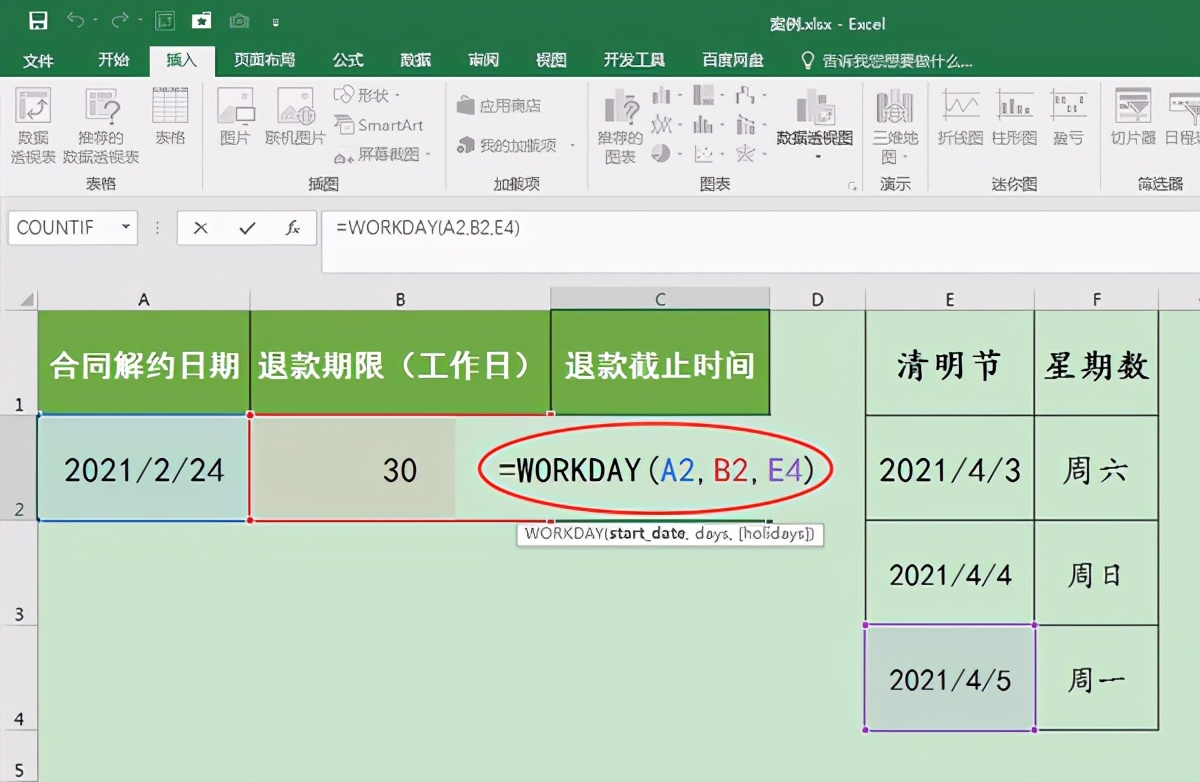
Task: Insert a 表格 table
Action: click(170, 115)
